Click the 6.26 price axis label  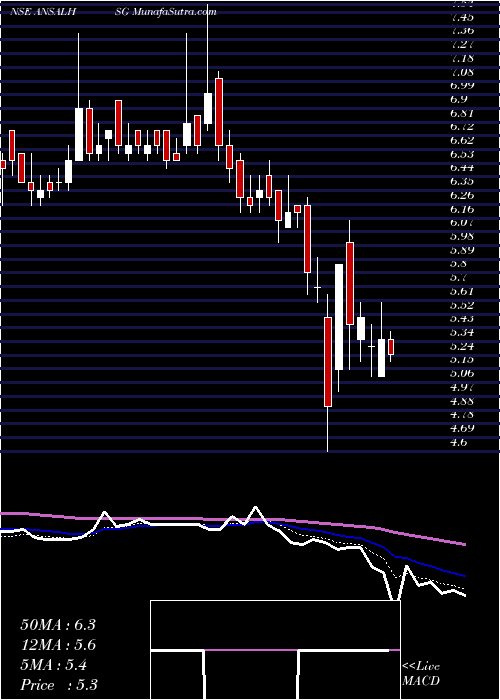pyautogui.click(x=462, y=196)
